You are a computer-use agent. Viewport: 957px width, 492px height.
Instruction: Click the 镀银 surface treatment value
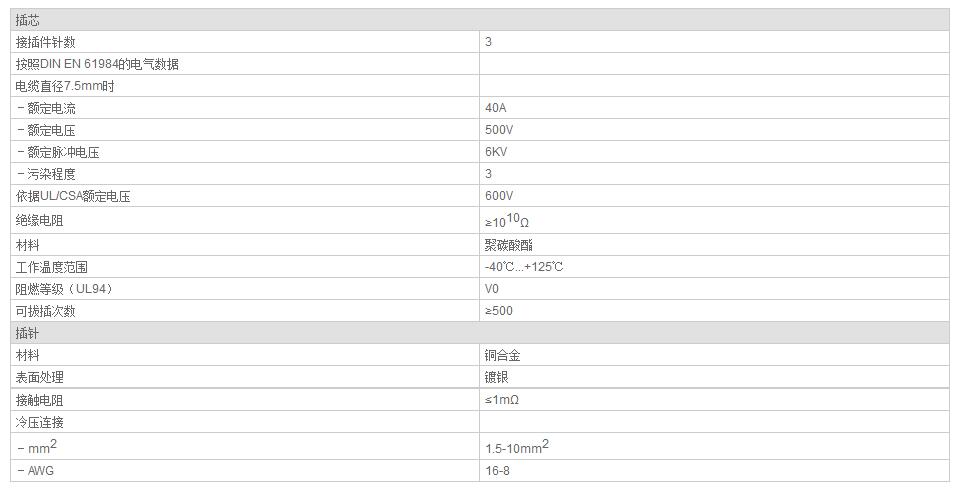click(496, 377)
